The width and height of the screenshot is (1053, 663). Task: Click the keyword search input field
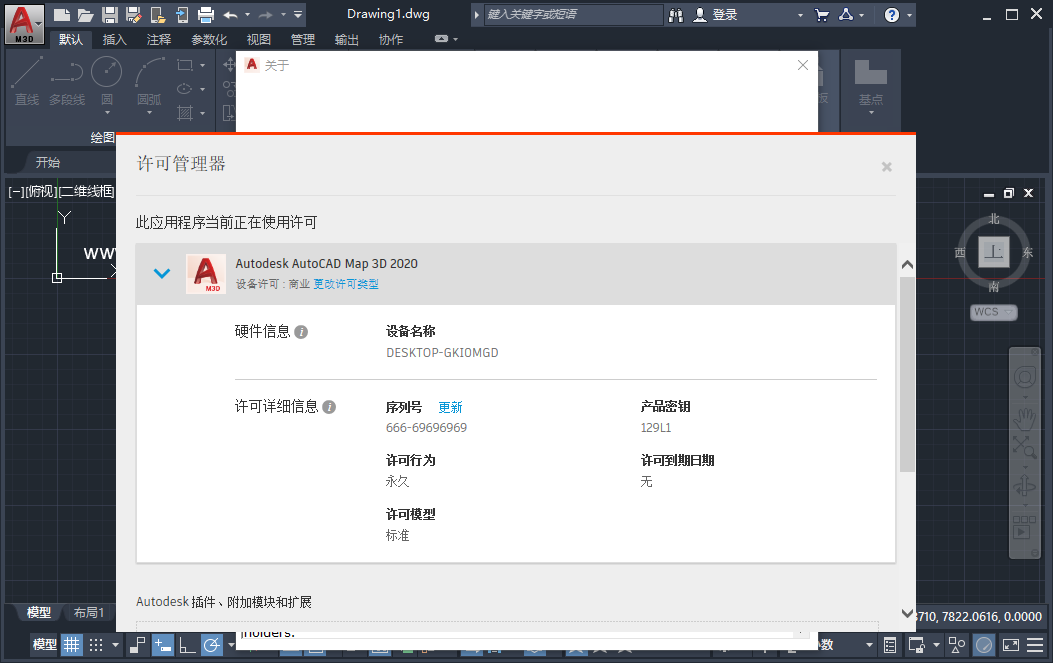click(573, 15)
